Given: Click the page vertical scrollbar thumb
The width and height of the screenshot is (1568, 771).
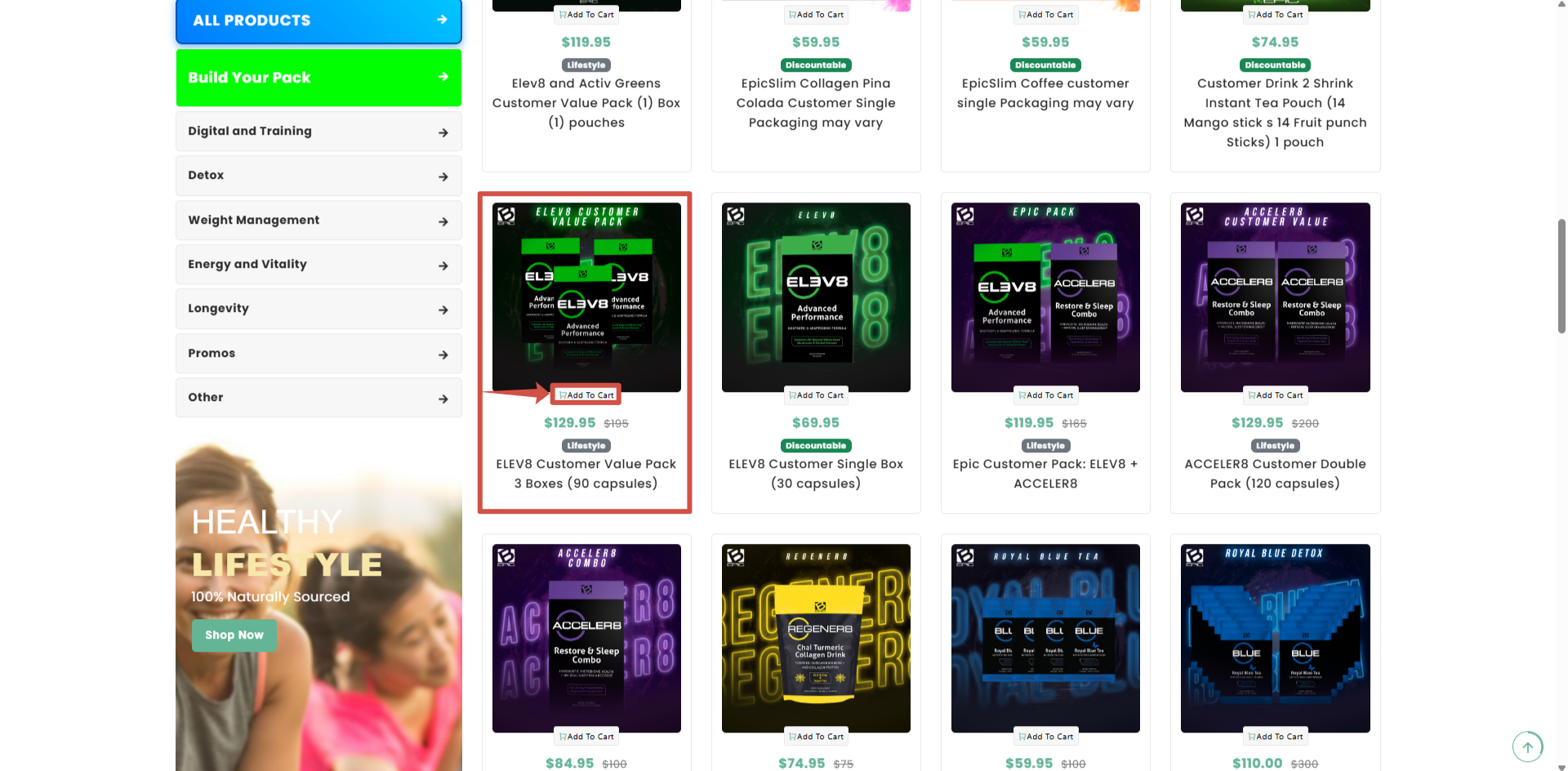Looking at the screenshot, I should click(x=1561, y=276).
